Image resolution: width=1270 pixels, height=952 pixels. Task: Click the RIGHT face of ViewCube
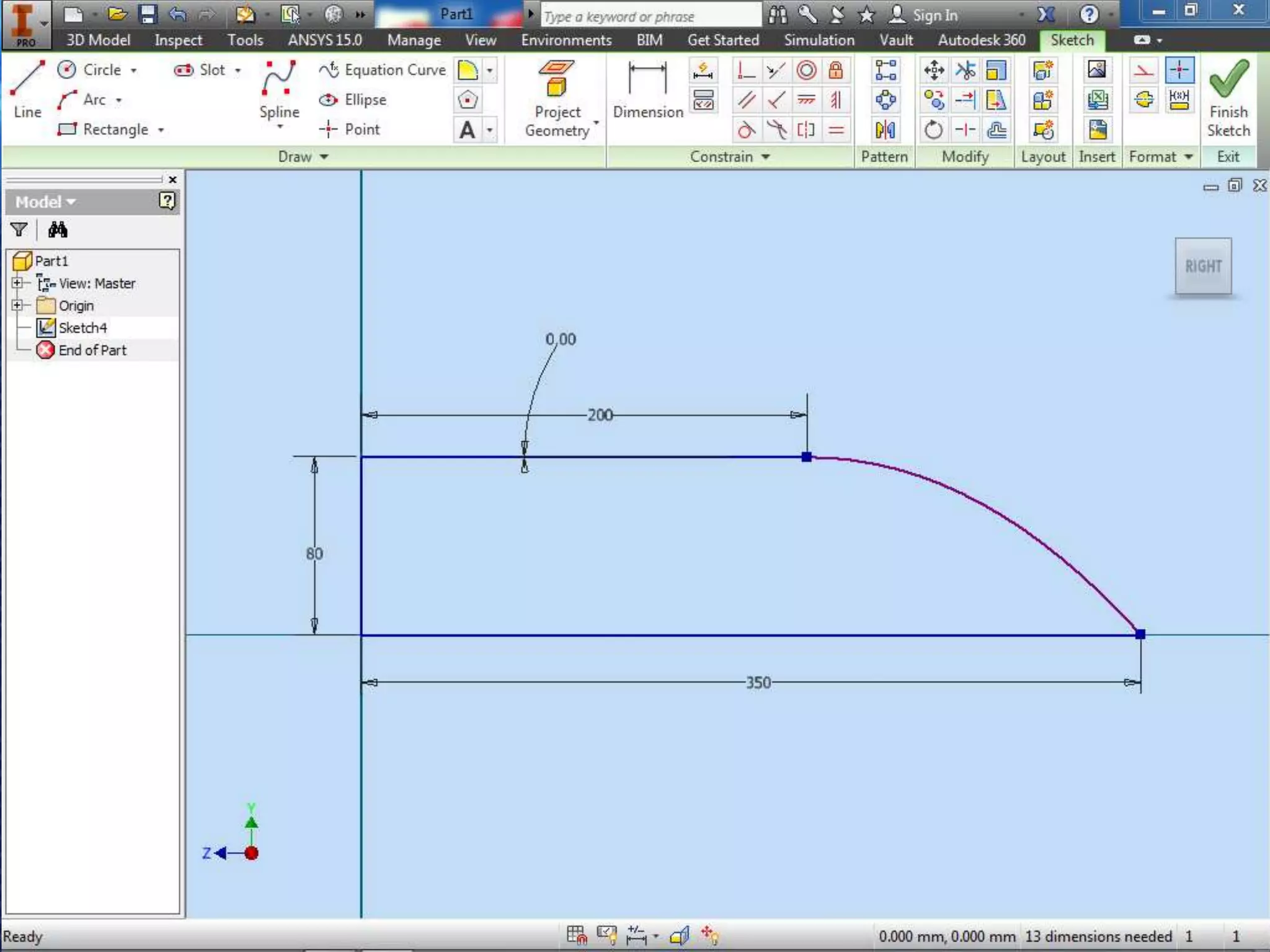click(x=1202, y=267)
